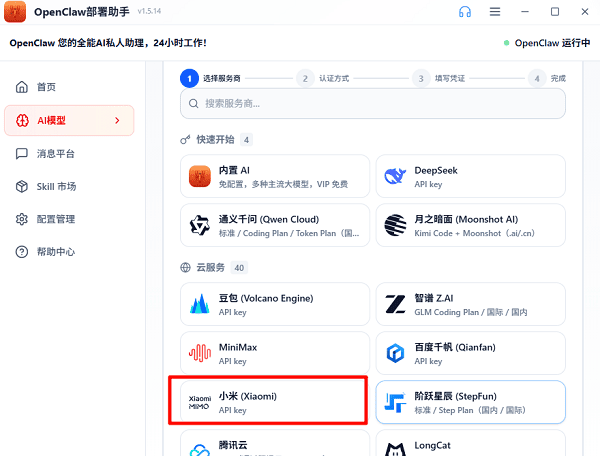Click 豆包 (Volcano Engine) provider name
The height and width of the screenshot is (456, 600).
pyautogui.click(x=266, y=298)
